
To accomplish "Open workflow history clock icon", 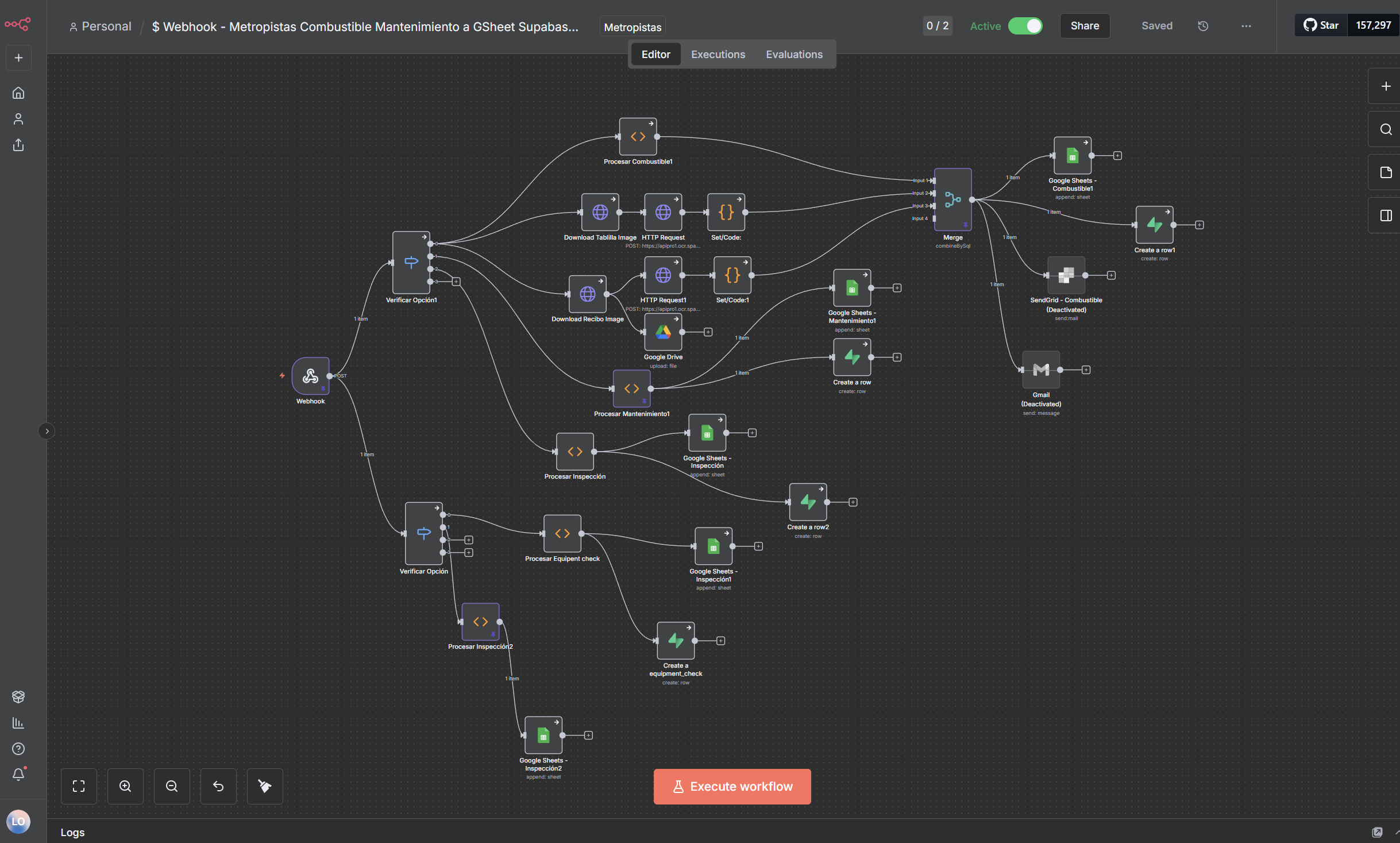I will point(1203,26).
